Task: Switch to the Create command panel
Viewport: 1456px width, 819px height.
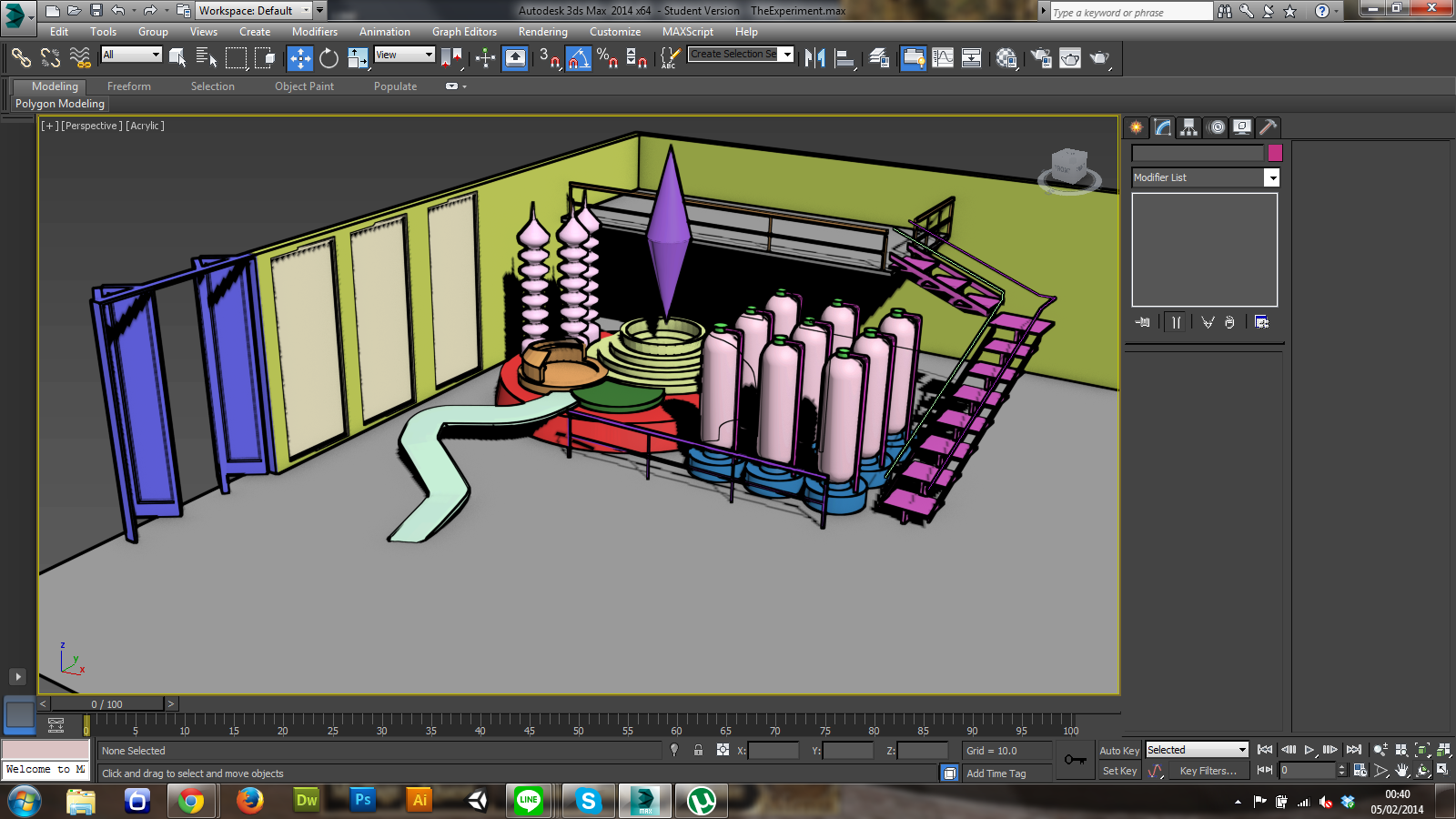Action: [x=1136, y=127]
